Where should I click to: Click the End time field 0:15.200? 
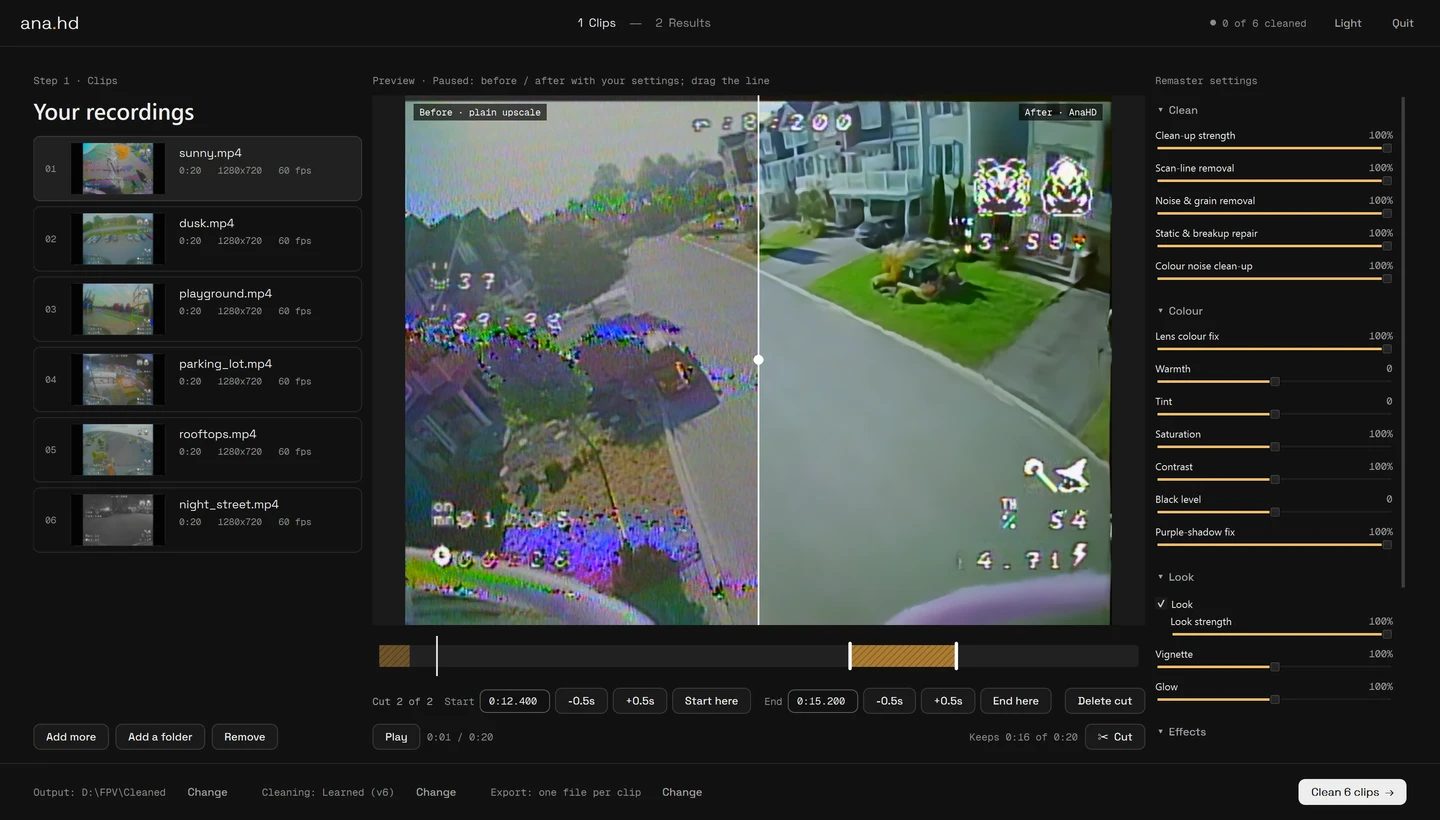(x=823, y=701)
